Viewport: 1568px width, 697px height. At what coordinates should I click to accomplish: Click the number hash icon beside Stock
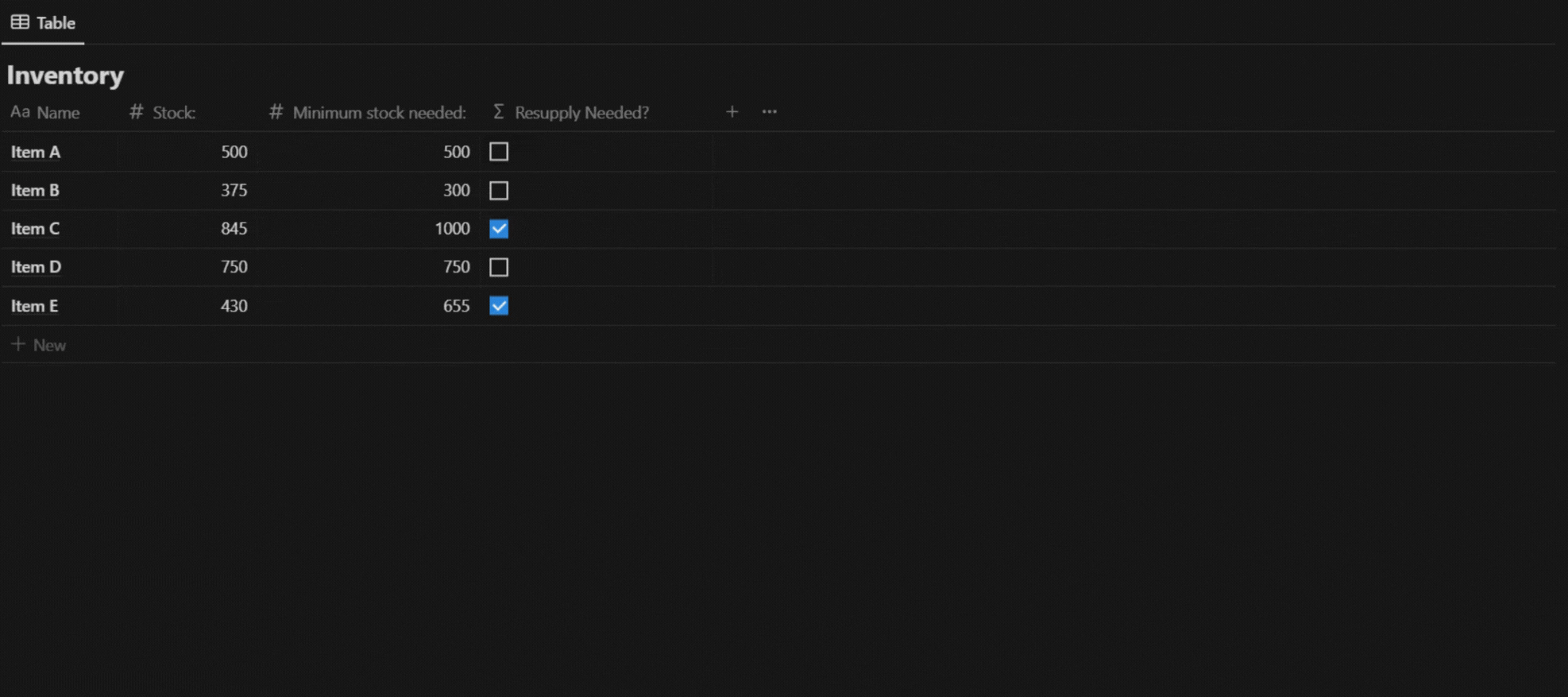137,112
